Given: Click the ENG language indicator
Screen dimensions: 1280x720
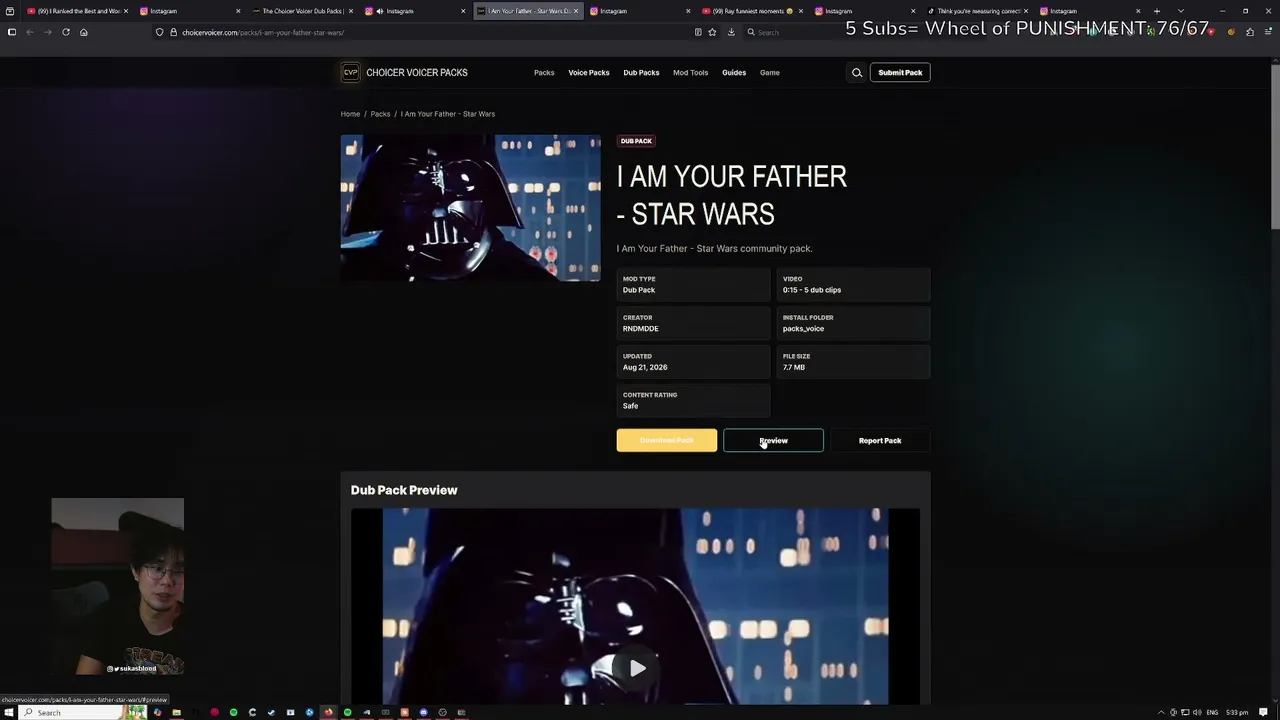Looking at the screenshot, I should (1212, 712).
